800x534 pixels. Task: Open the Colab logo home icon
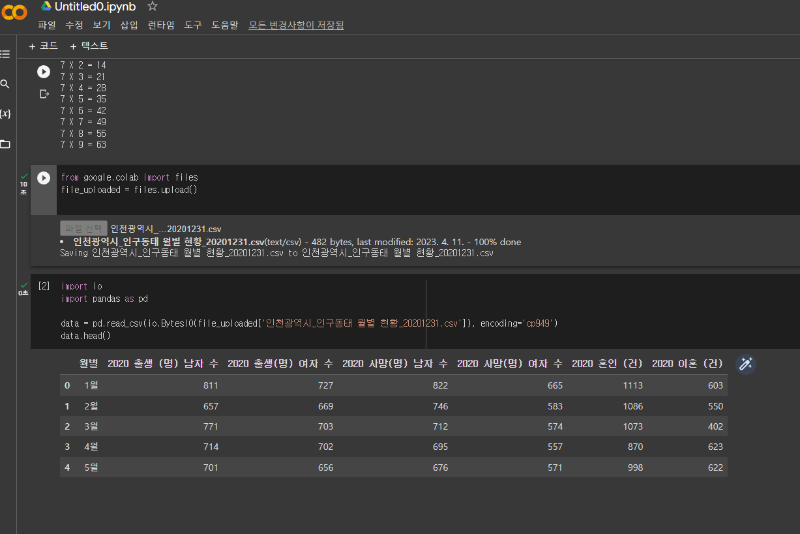tap(14, 11)
